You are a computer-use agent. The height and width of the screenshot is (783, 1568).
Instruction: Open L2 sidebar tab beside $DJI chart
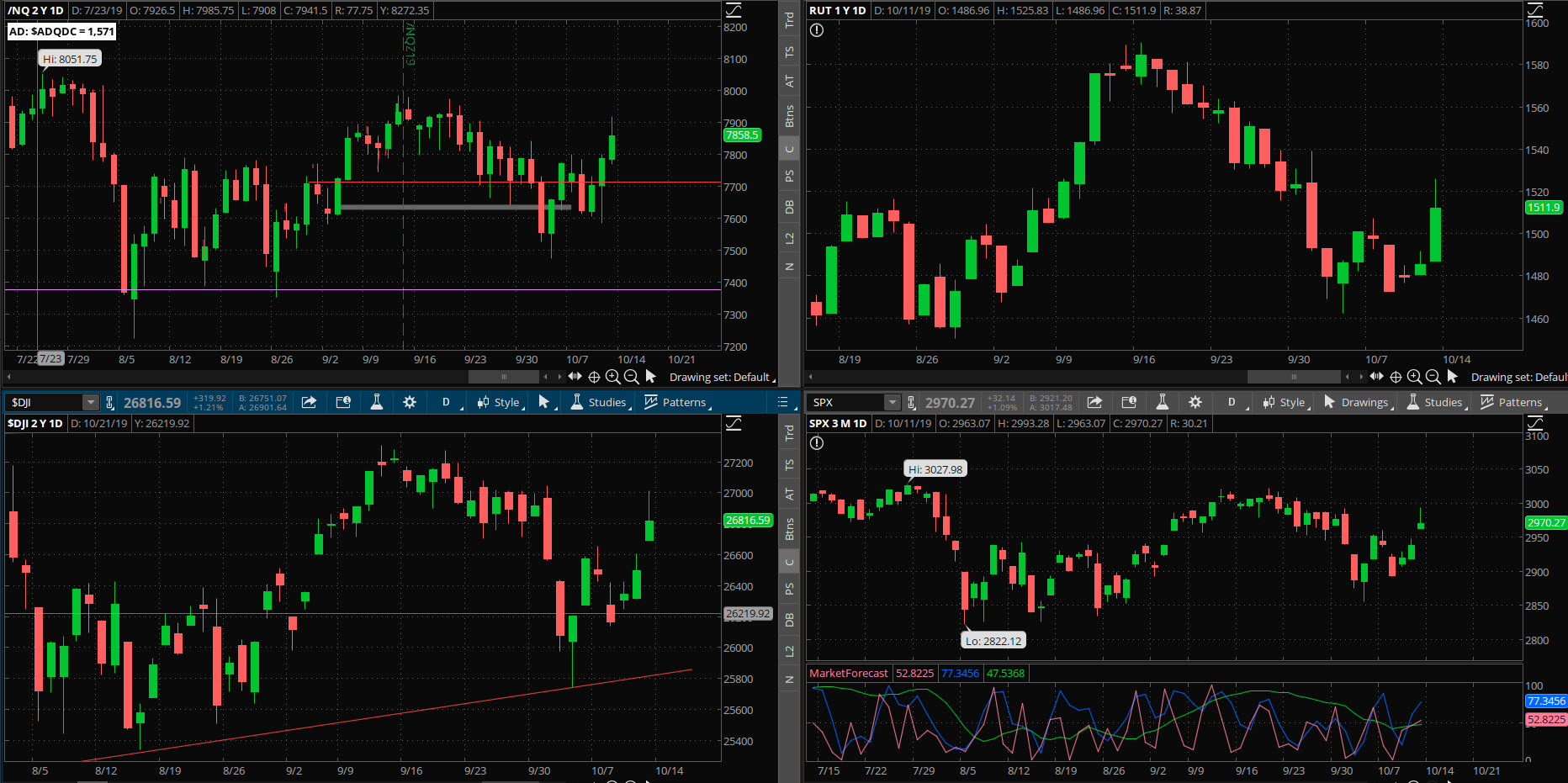(789, 651)
